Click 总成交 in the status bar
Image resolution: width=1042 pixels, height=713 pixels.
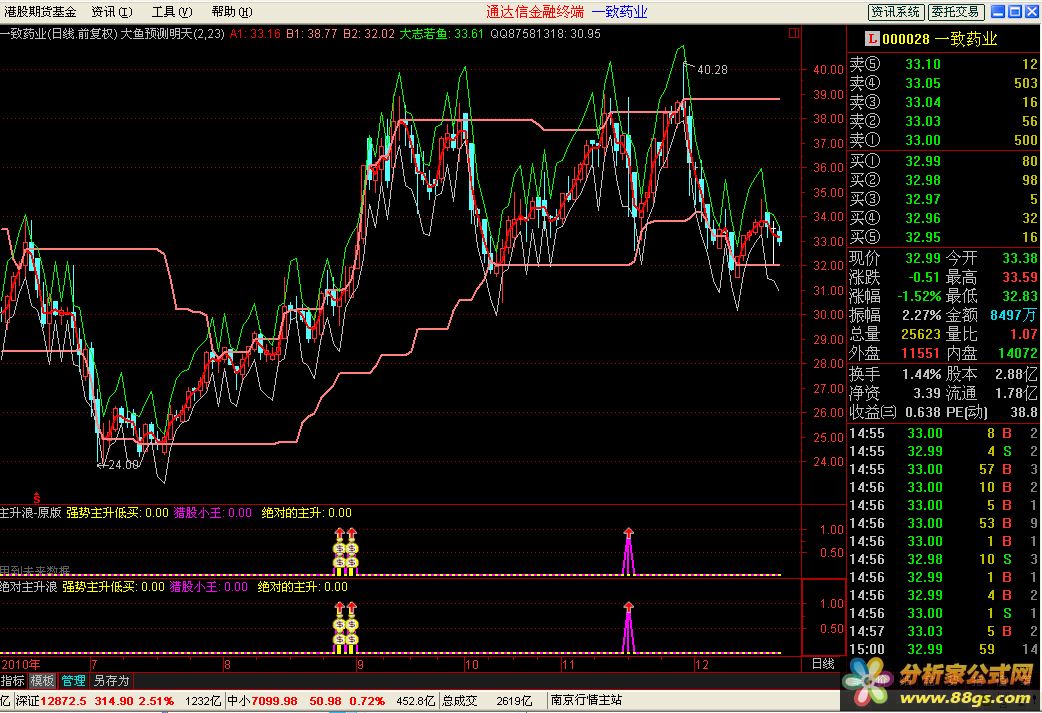460,700
